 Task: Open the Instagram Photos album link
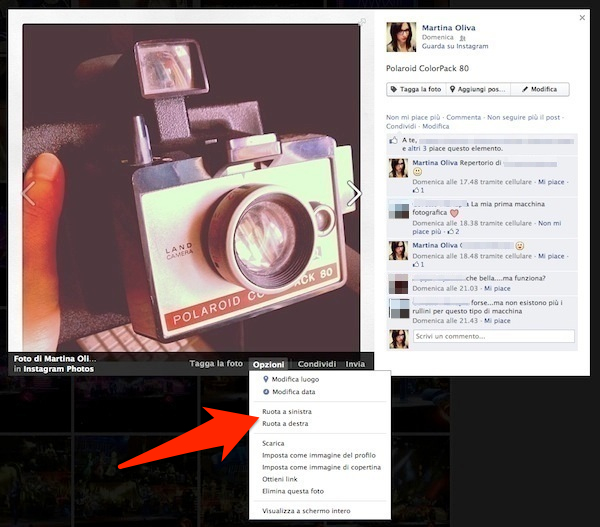pyautogui.click(x=59, y=369)
